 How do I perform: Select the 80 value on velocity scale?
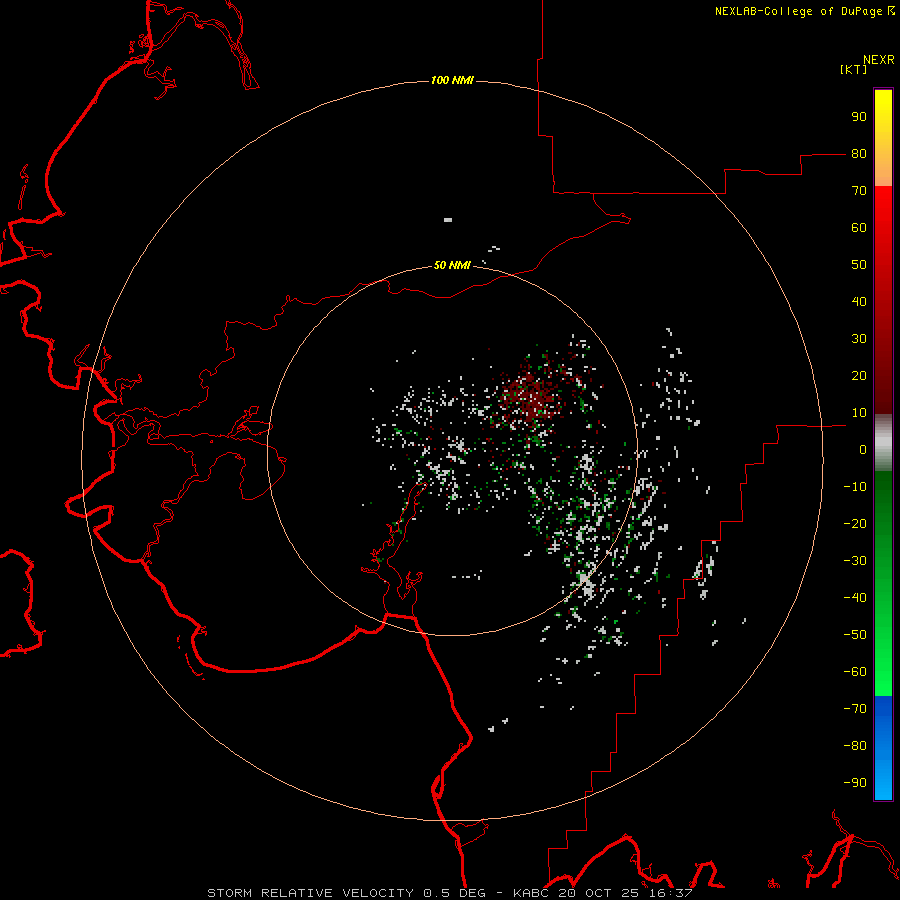tap(859, 154)
